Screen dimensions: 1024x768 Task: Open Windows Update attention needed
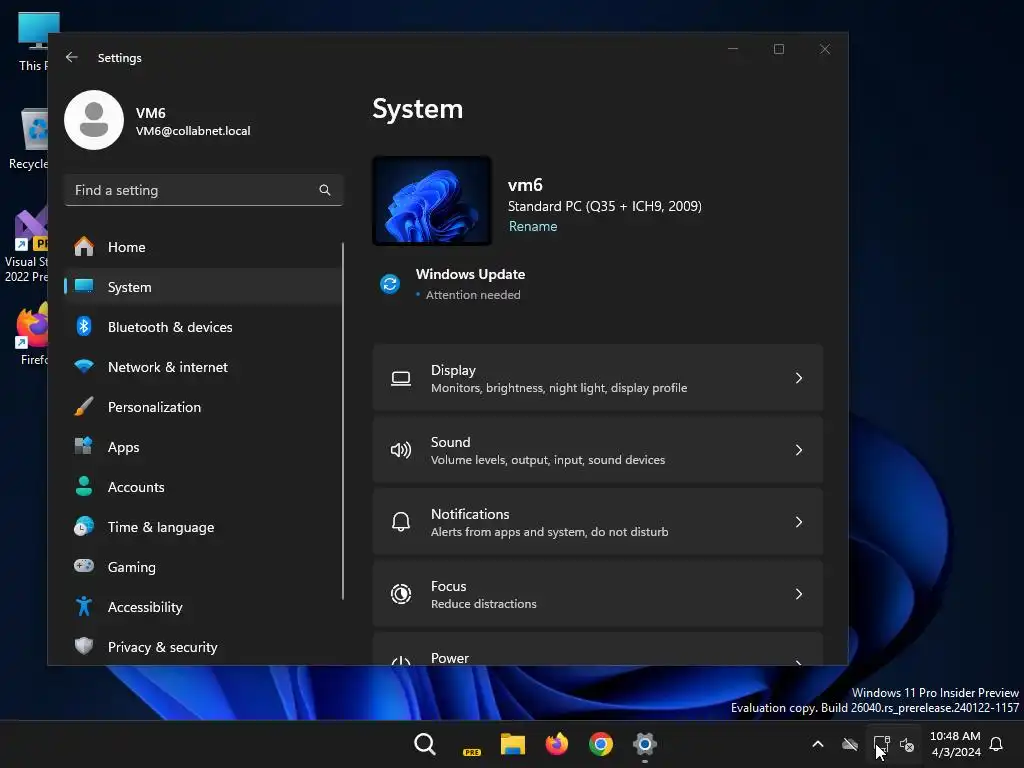tap(453, 284)
